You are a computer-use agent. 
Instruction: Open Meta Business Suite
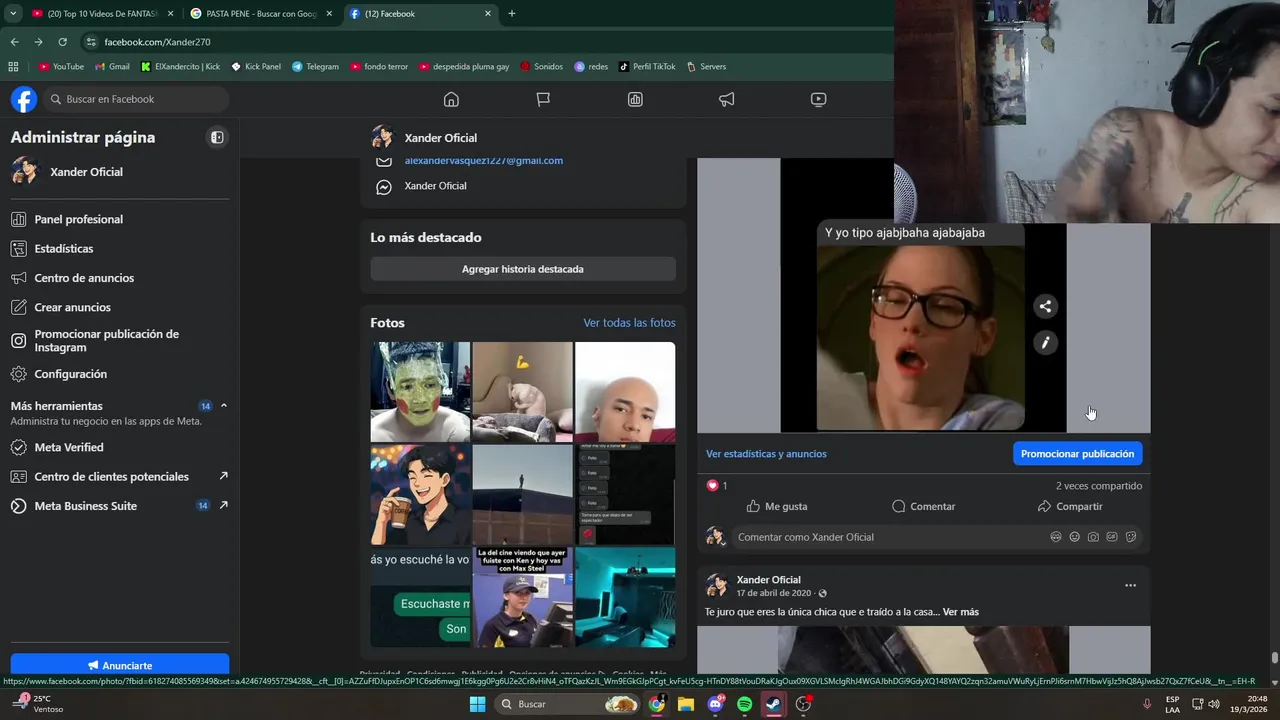click(120, 506)
